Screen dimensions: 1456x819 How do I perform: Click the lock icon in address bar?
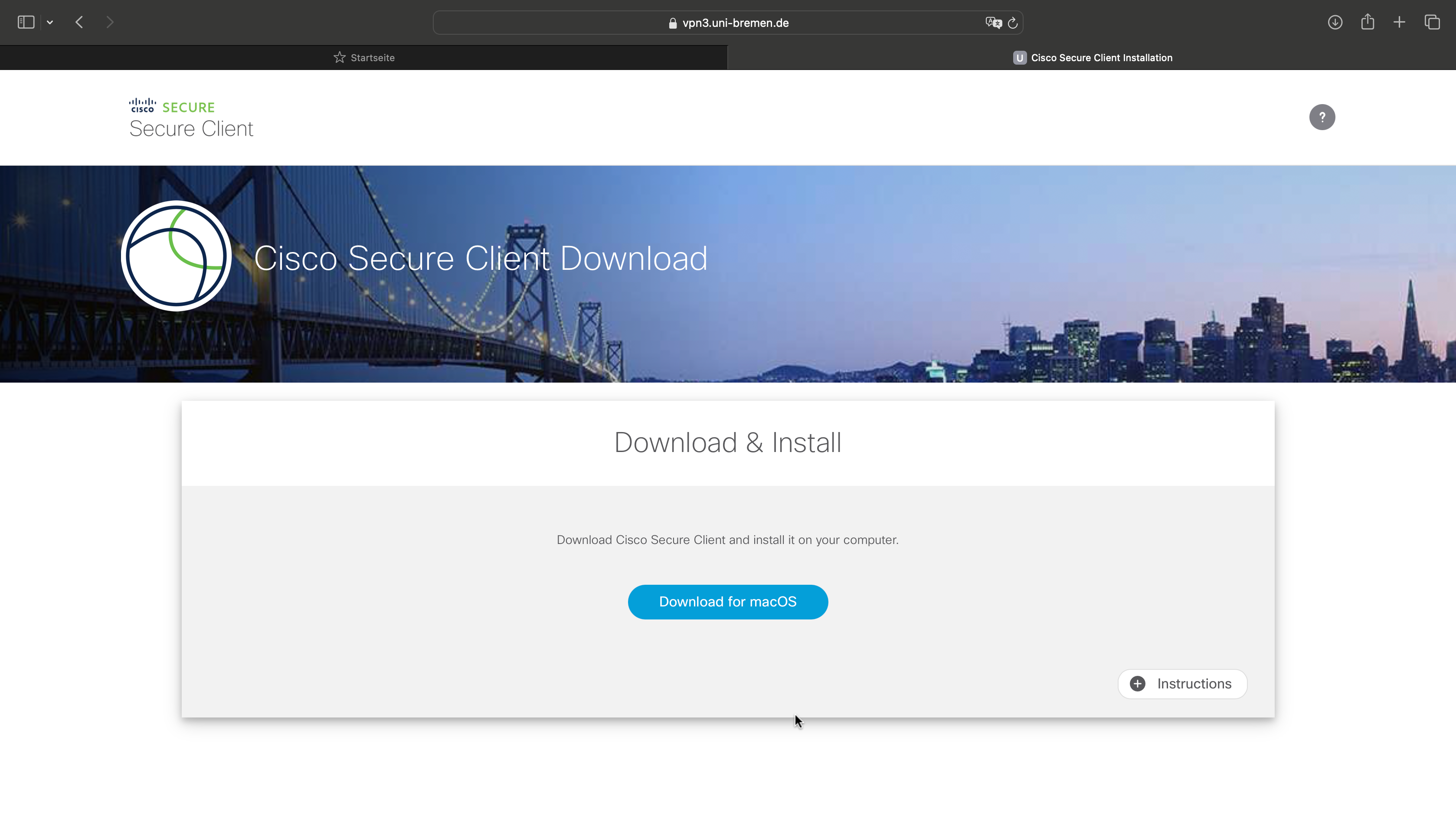click(673, 23)
